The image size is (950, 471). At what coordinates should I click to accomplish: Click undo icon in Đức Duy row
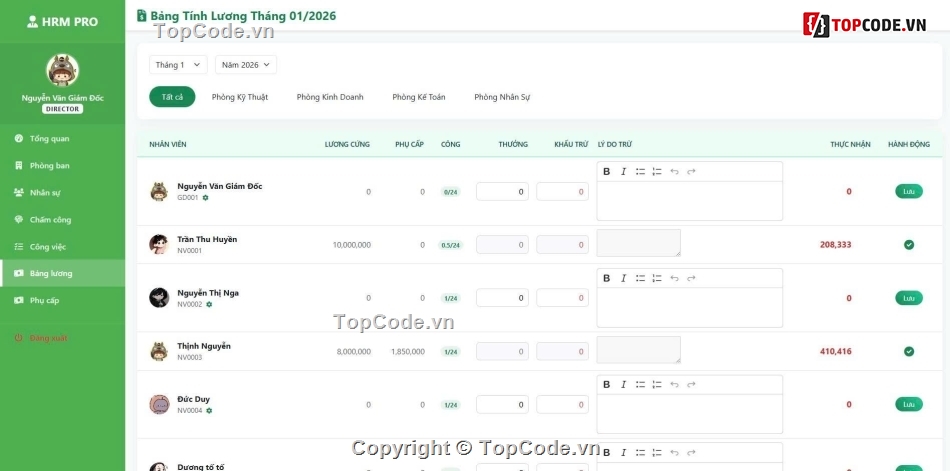(x=674, y=384)
